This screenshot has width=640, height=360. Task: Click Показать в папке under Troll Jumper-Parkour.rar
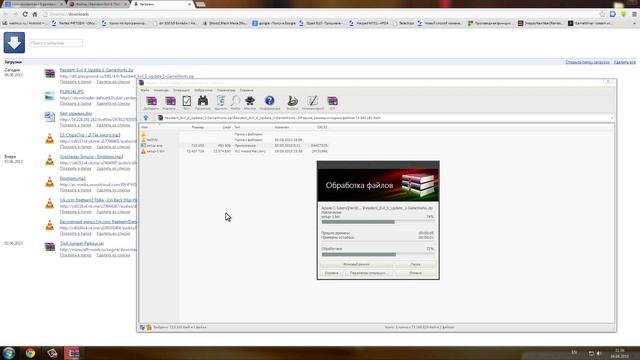pos(76,255)
